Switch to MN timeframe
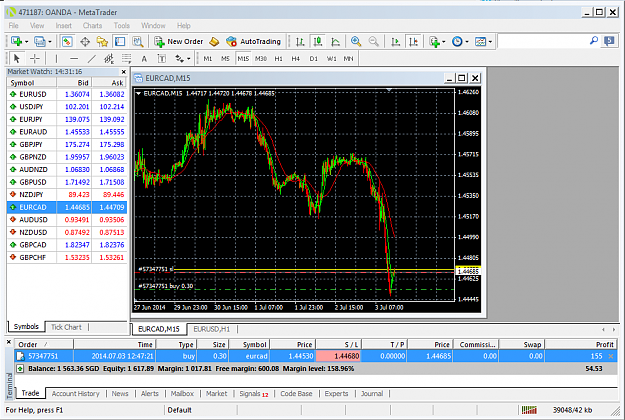625x420 pixels. (x=348, y=59)
